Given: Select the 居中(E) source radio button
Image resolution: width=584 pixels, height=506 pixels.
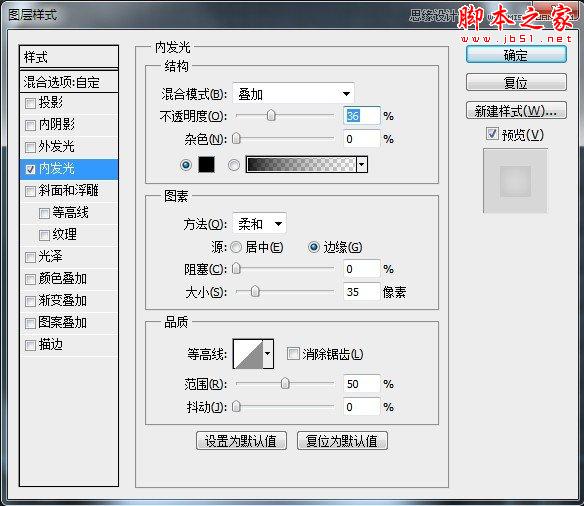Looking at the screenshot, I should coord(236,247).
